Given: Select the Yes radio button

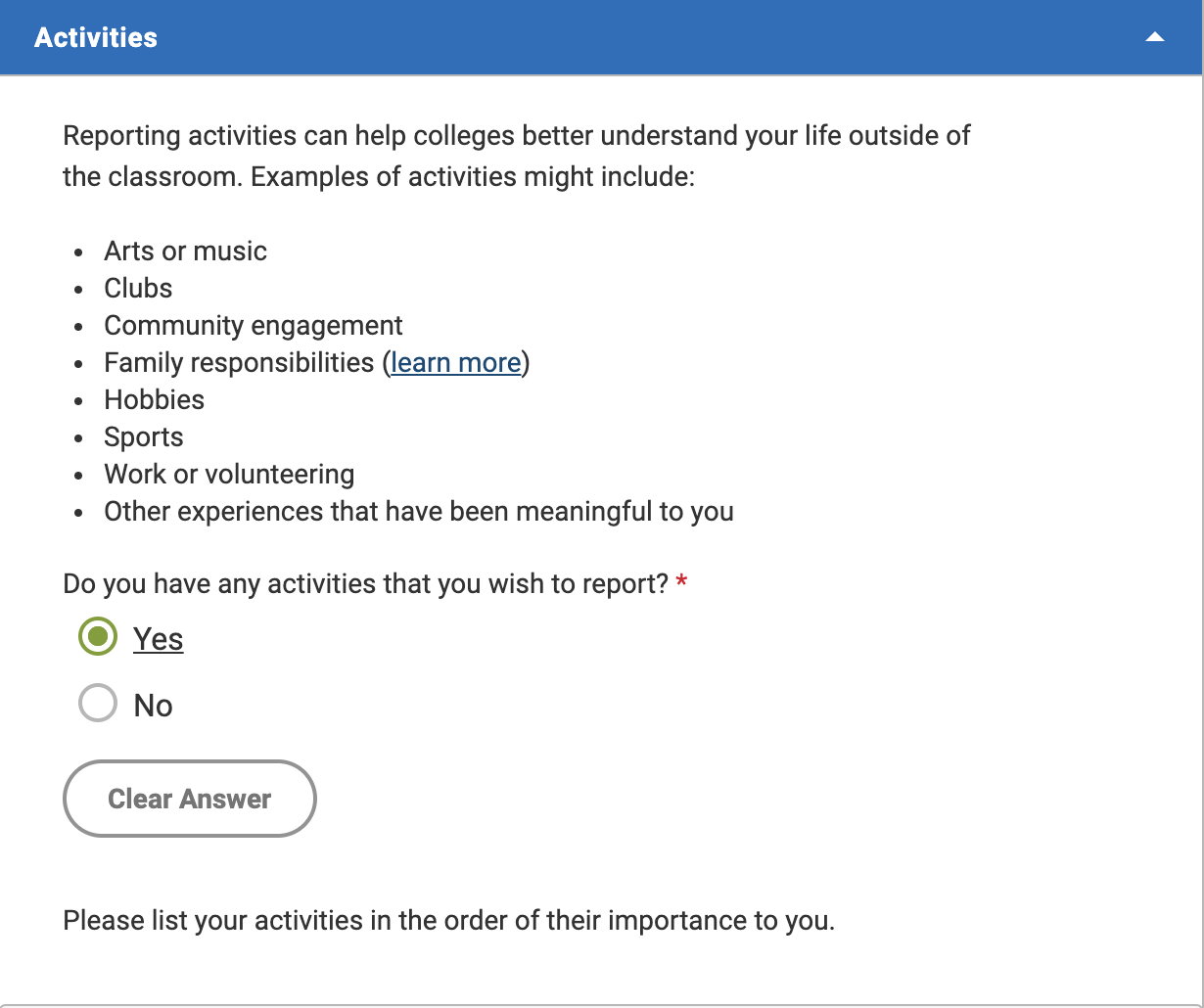Looking at the screenshot, I should [98, 638].
